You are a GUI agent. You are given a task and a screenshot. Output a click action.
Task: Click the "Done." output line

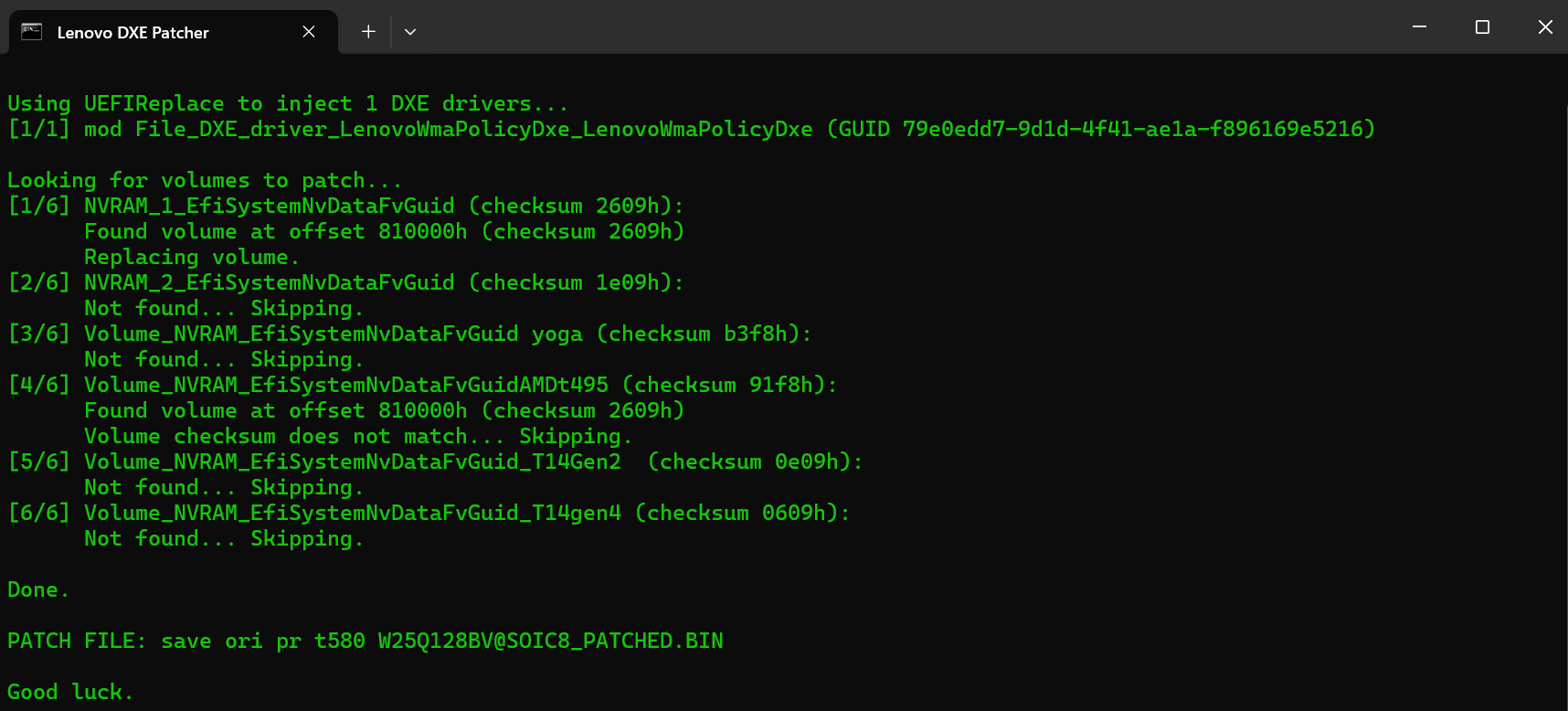pos(37,590)
